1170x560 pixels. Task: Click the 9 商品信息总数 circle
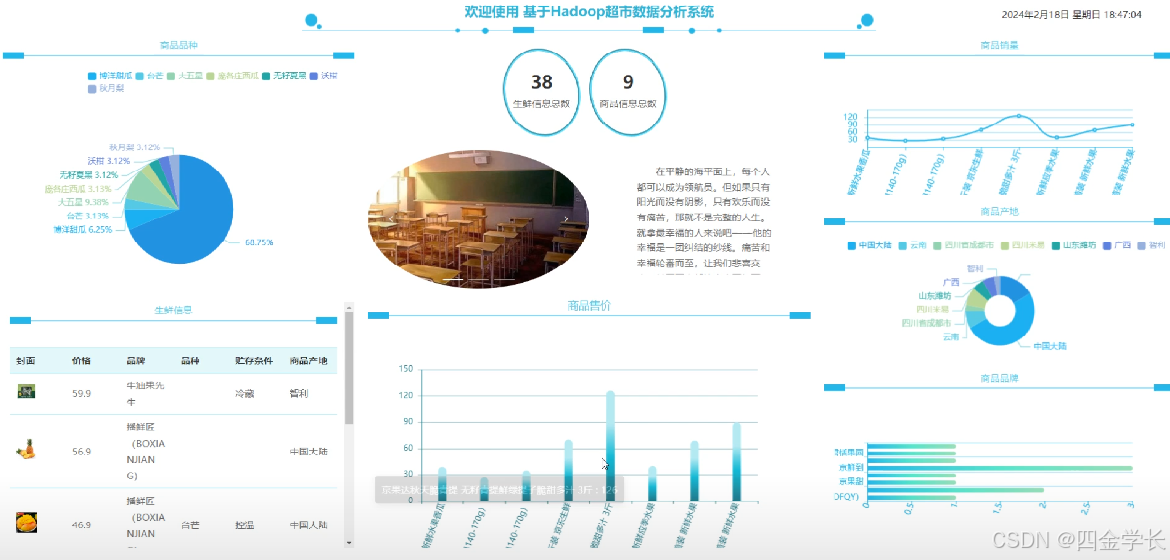point(628,93)
